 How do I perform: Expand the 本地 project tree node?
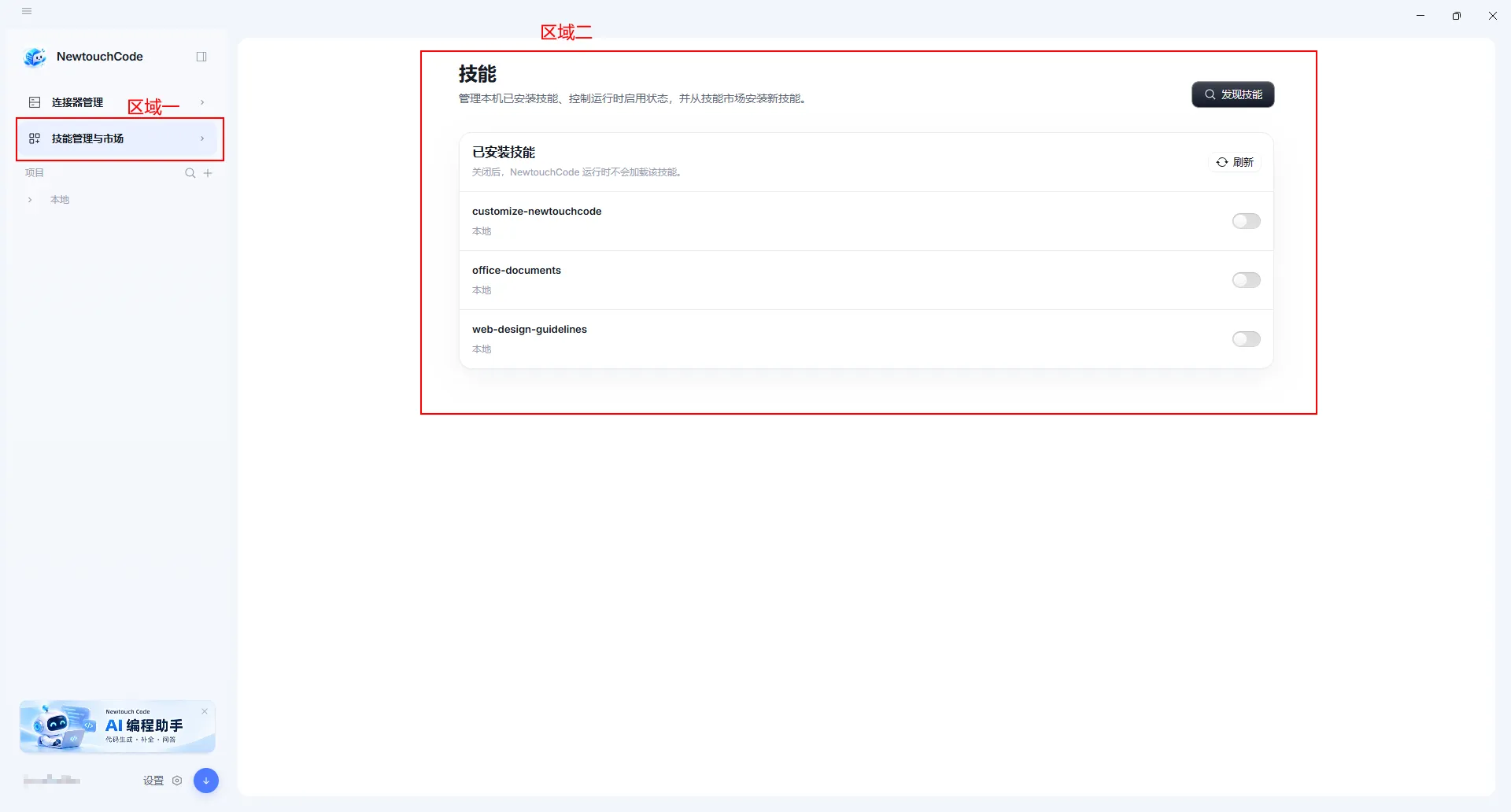pos(30,200)
